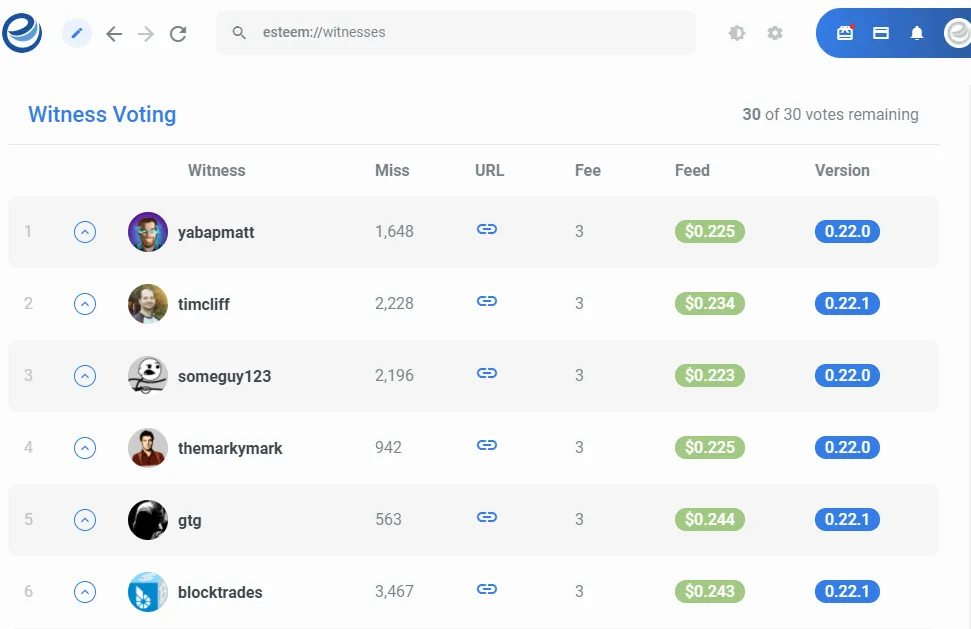Vote for witness timcliff
This screenshot has height=629, width=971.
85,303
